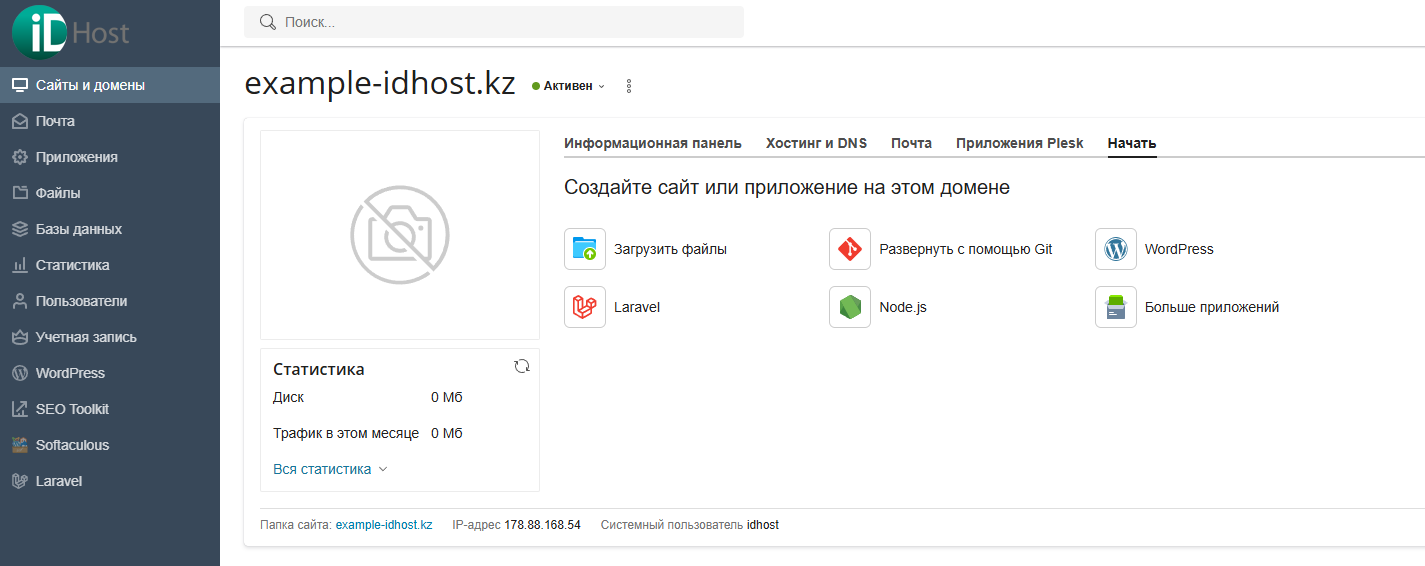Refresh the Статистика panel
This screenshot has width=1425, height=566.
521,366
